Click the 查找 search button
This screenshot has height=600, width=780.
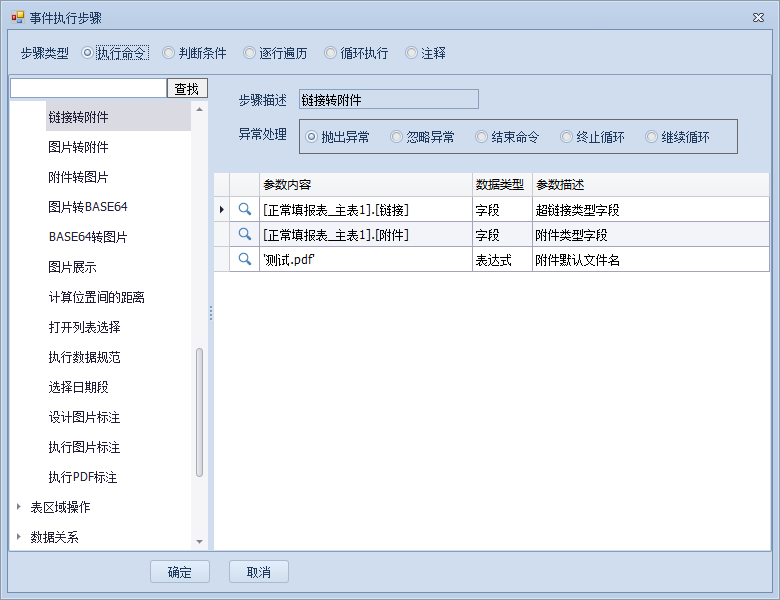tap(187, 89)
